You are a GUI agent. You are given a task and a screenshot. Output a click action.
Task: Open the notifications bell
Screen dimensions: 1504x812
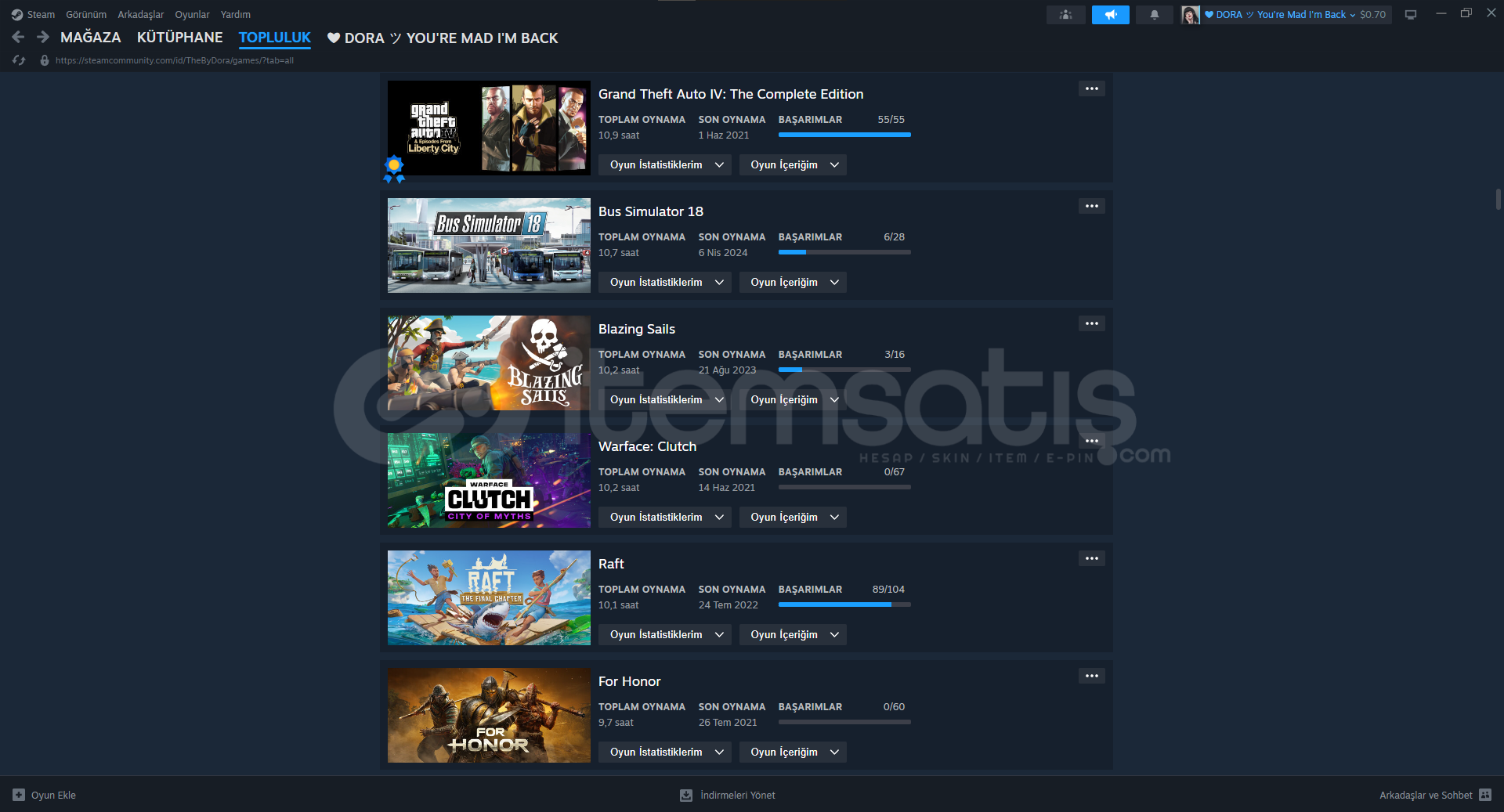[x=1154, y=15]
